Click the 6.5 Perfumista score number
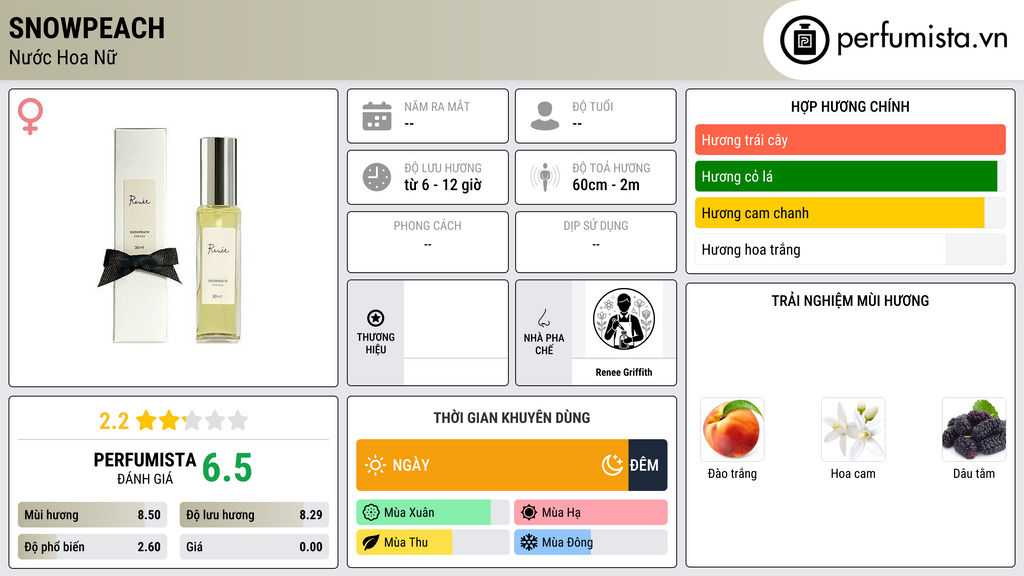 (x=227, y=468)
